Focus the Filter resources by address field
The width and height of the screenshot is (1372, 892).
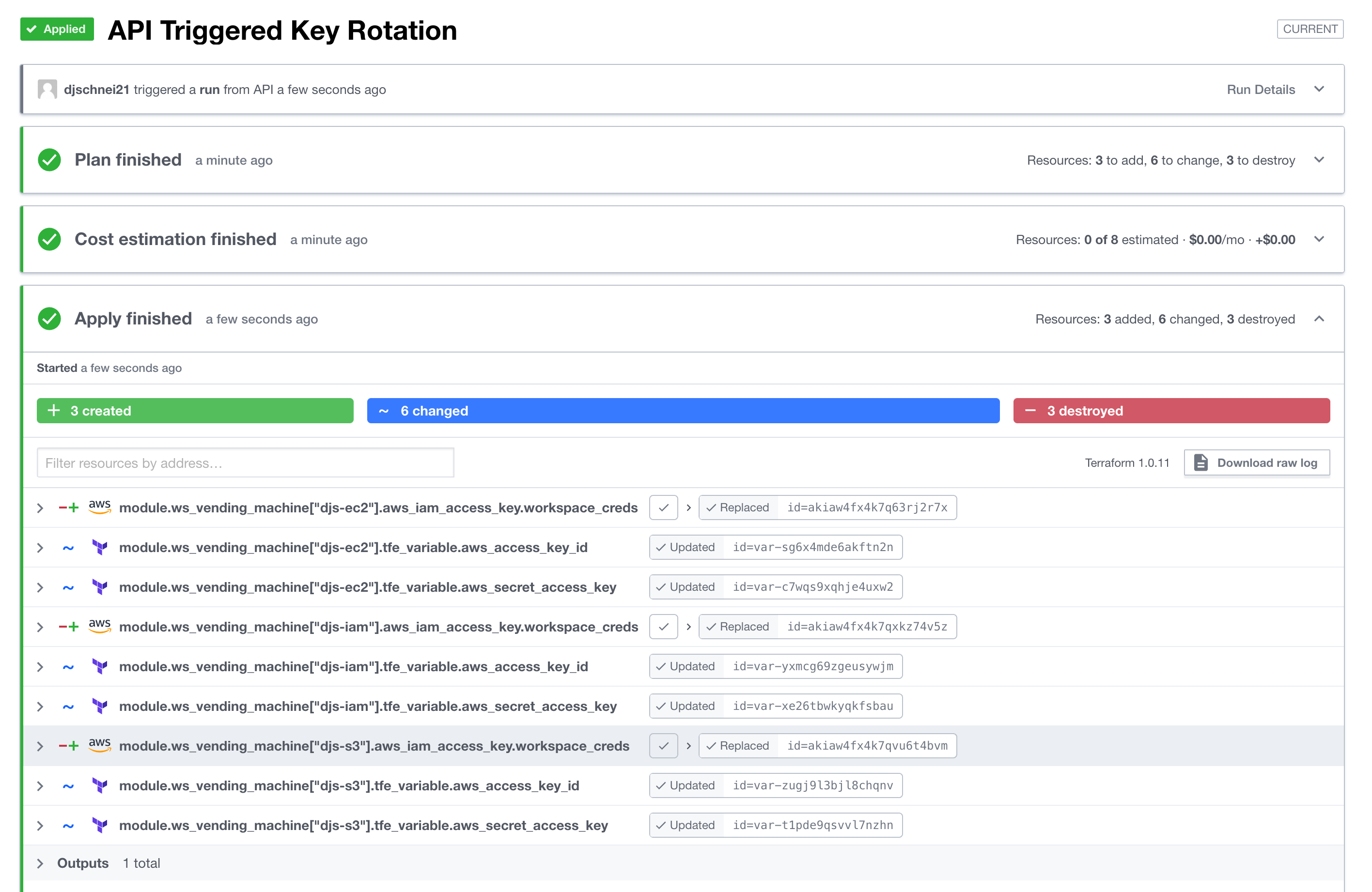pyautogui.click(x=246, y=463)
